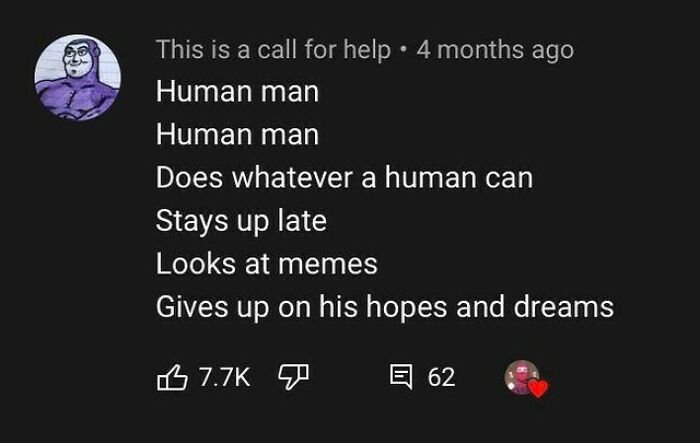Open the commenter's purple muscular avatar
The height and width of the screenshot is (443, 700).
tap(78, 77)
